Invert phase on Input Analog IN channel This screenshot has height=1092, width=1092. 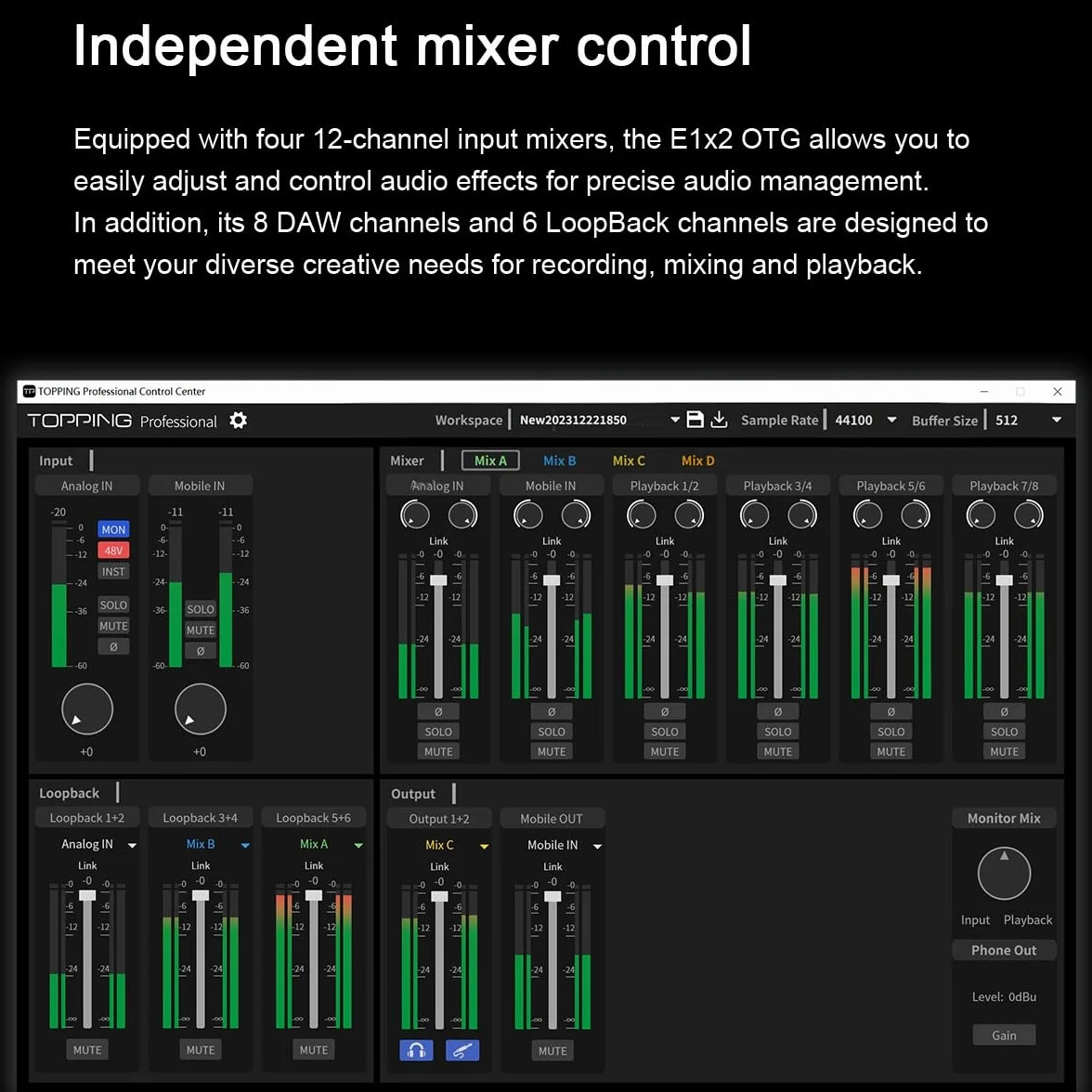[113, 647]
